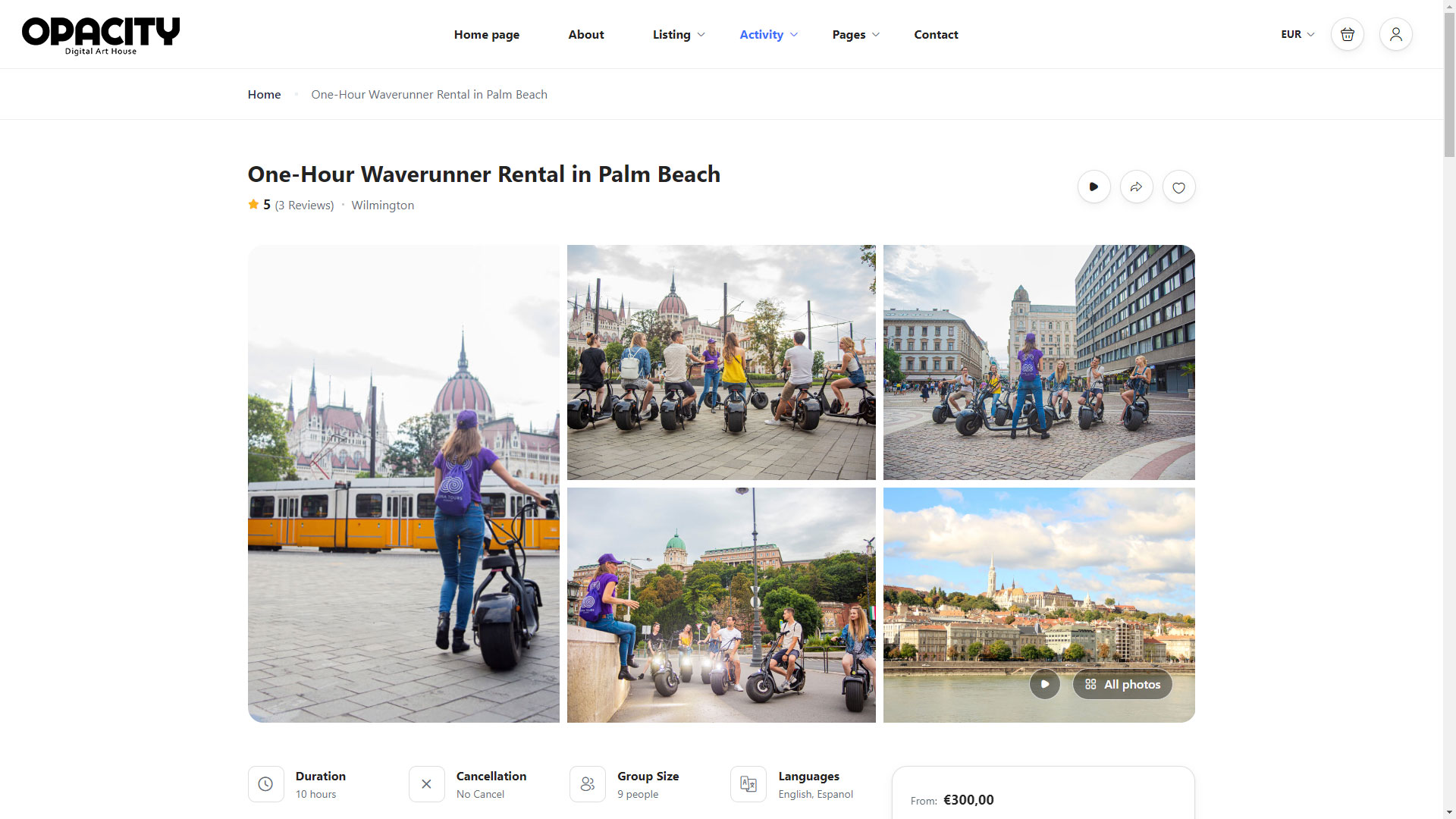Open the shopping basket icon
Image resolution: width=1456 pixels, height=819 pixels.
pyautogui.click(x=1347, y=35)
